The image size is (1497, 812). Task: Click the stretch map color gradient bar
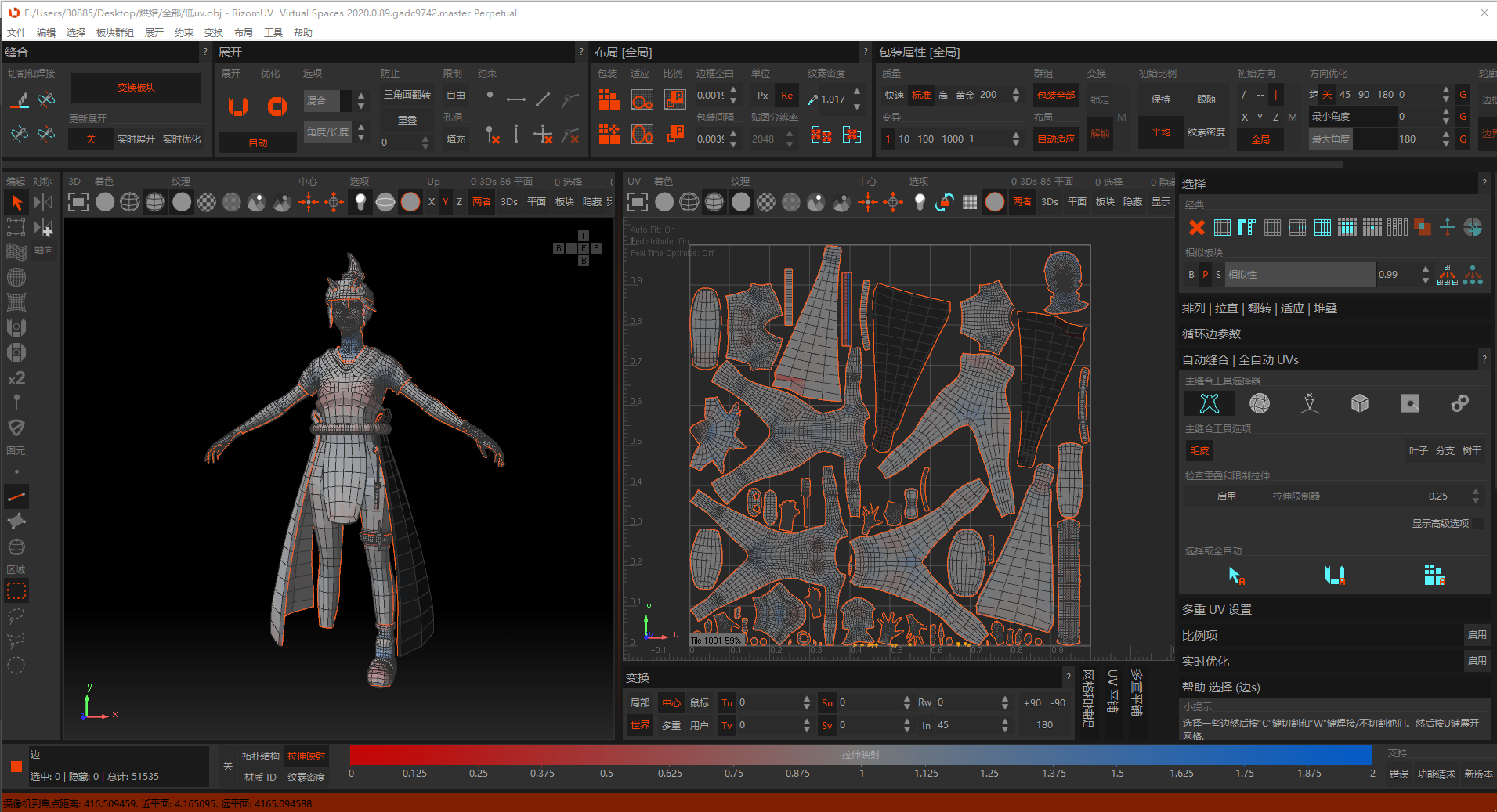(x=860, y=755)
